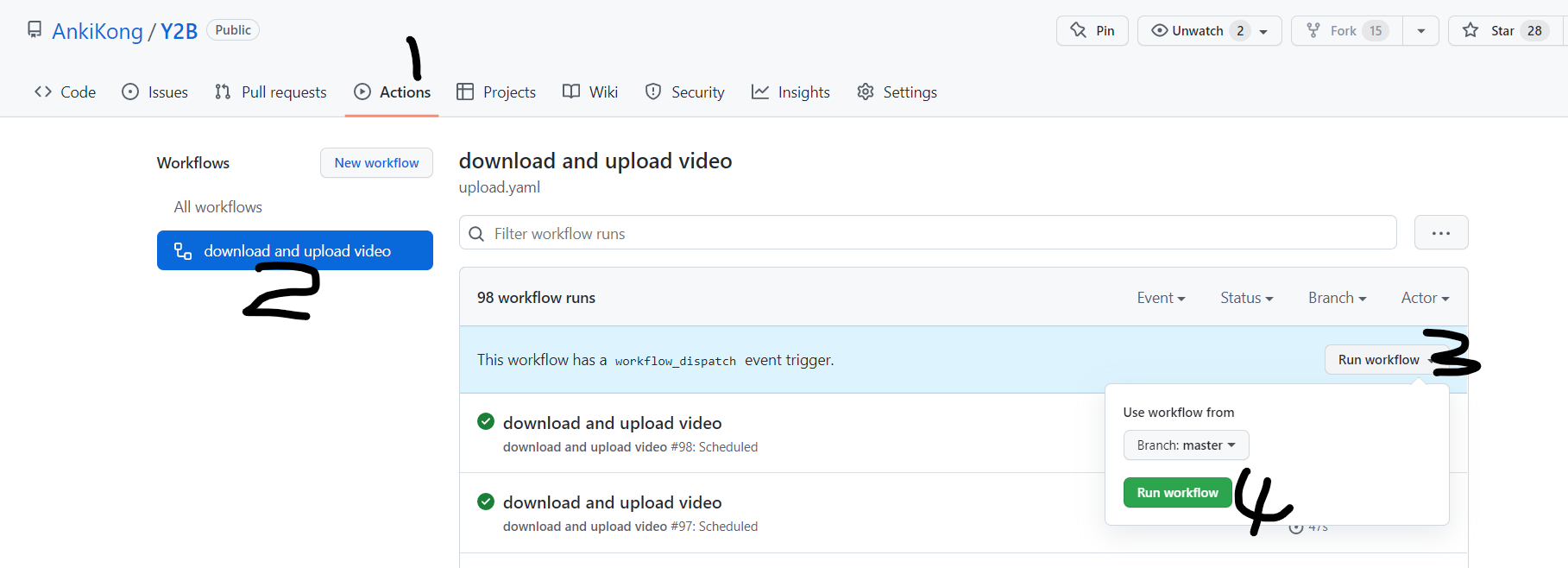Click the eye icon in Unwatch
The height and width of the screenshot is (568, 1568).
point(1160,30)
